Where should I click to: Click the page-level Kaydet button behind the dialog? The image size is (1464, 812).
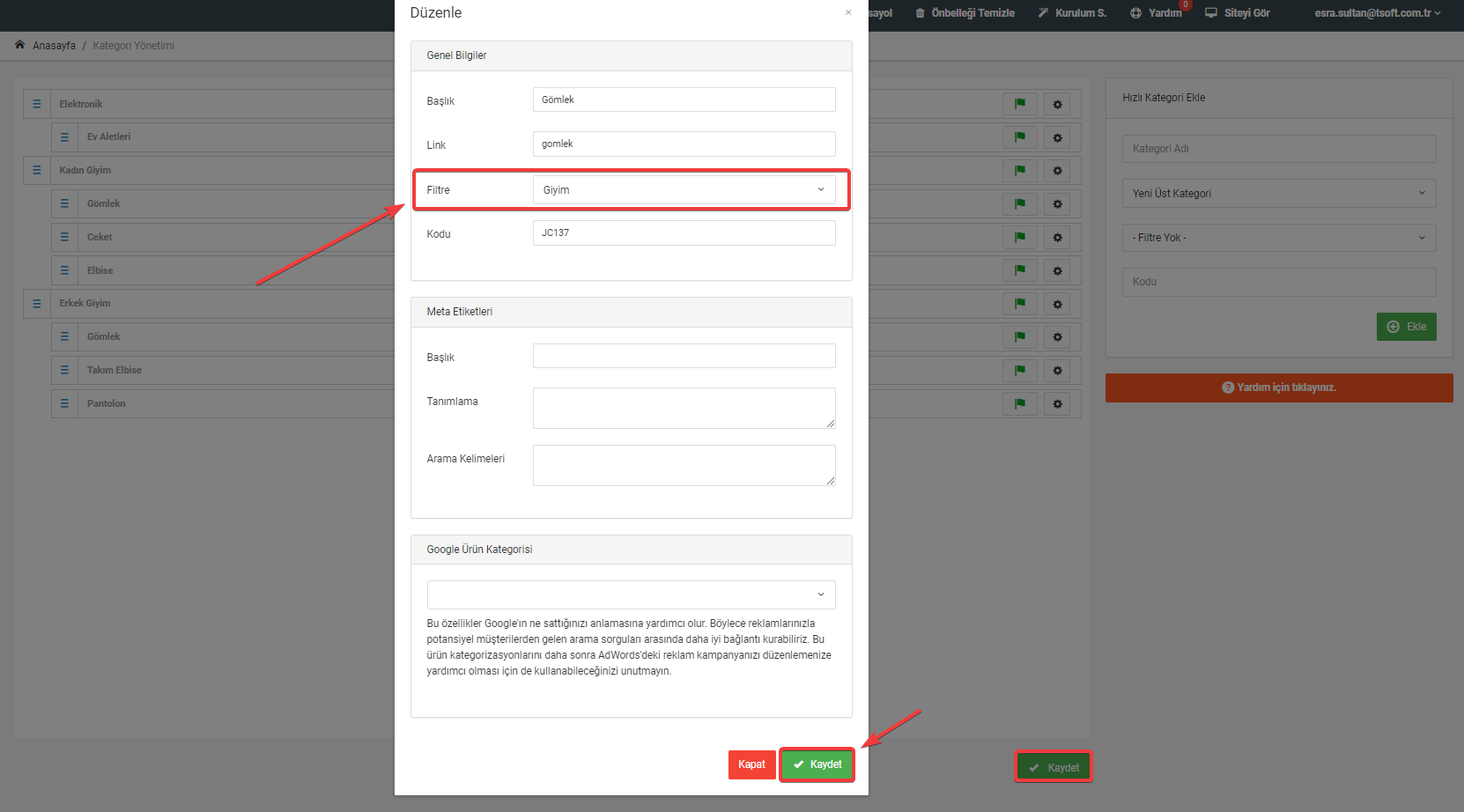pos(1054,767)
